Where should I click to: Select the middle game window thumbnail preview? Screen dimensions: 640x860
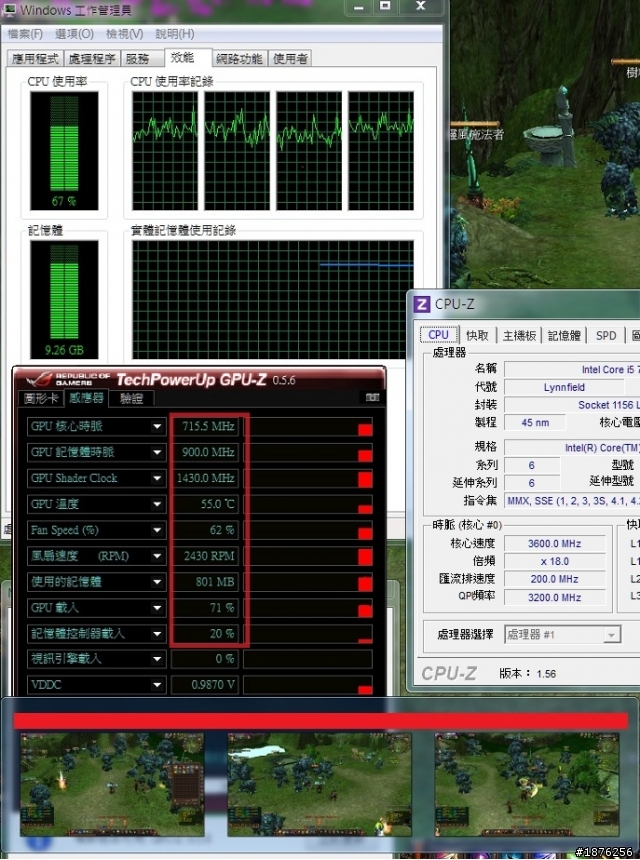320,784
